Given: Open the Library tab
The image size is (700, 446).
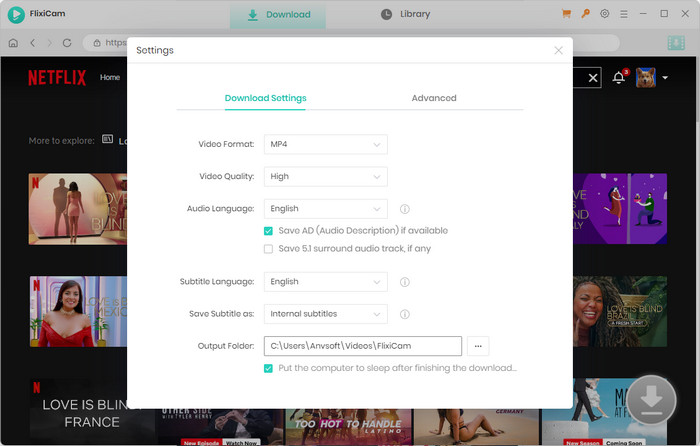Looking at the screenshot, I should click(x=406, y=14).
